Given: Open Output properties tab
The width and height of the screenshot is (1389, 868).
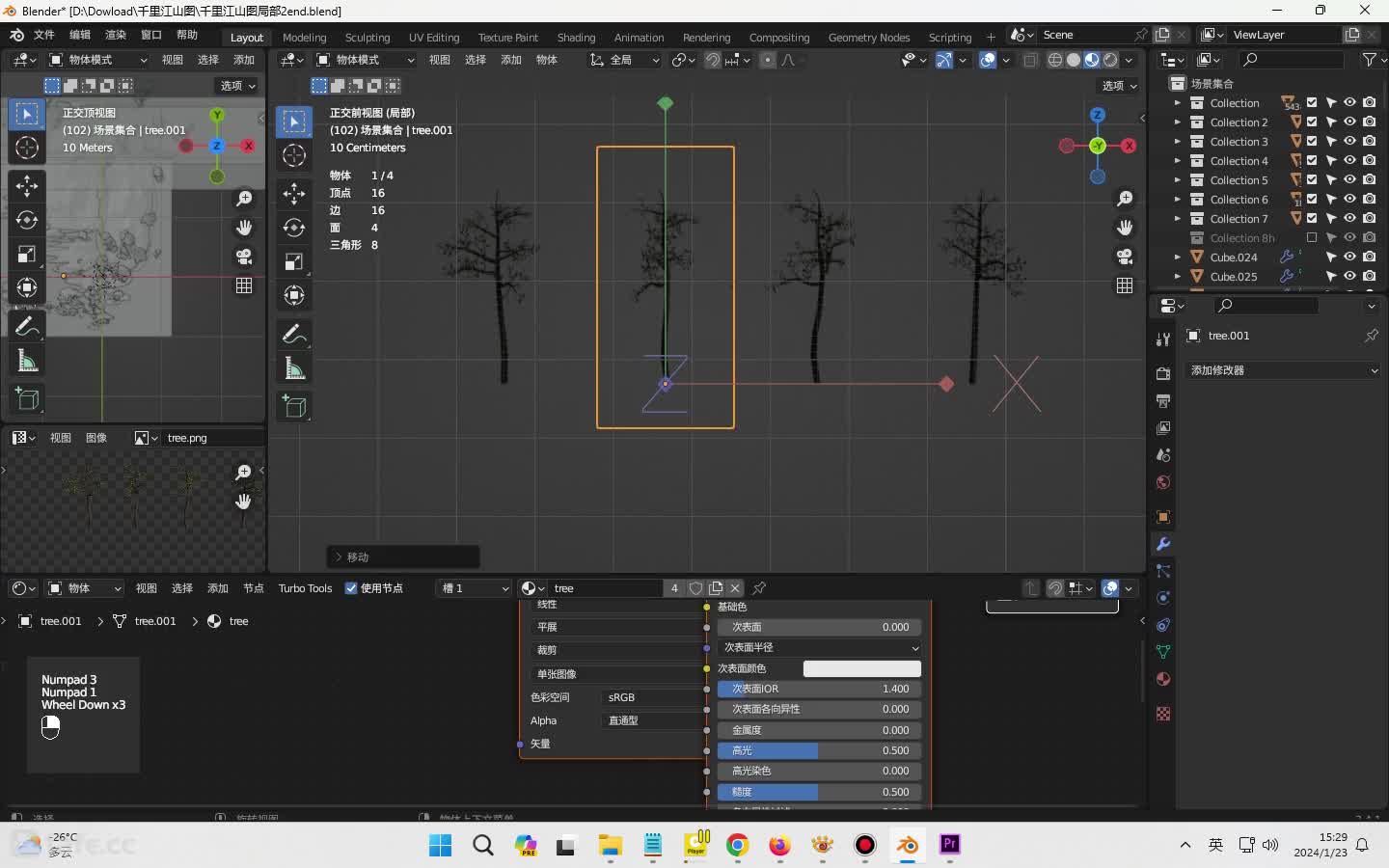Looking at the screenshot, I should coord(1163,400).
